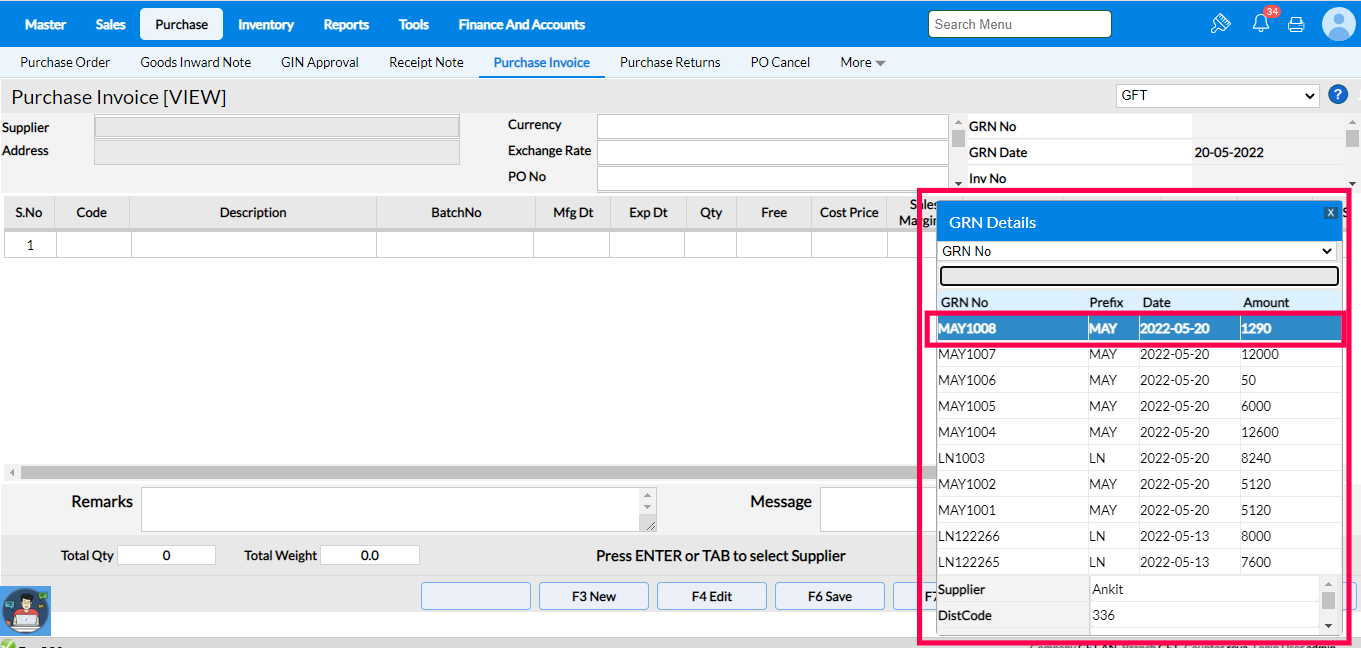Click the Supplier value Ankit

(x=1108, y=589)
